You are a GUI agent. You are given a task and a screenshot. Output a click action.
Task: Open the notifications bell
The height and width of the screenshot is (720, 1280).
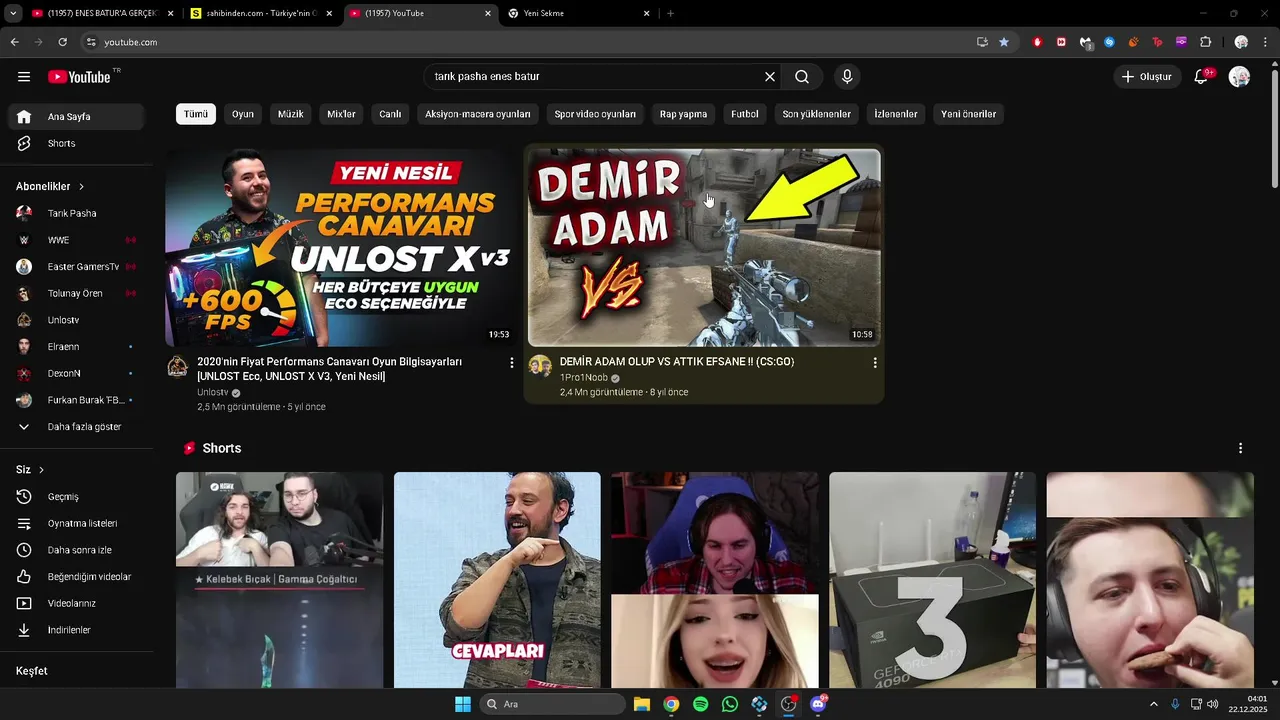tap(1202, 77)
